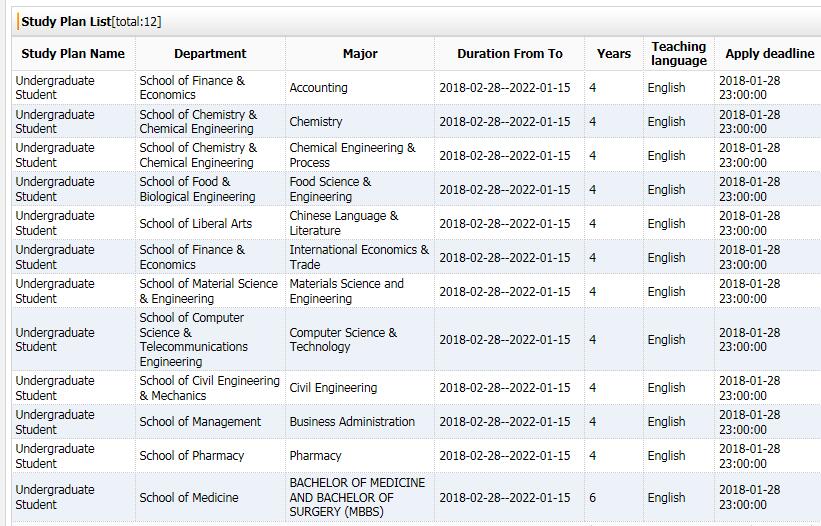
Task: Select International Economics & Trade row
Action: [358, 257]
